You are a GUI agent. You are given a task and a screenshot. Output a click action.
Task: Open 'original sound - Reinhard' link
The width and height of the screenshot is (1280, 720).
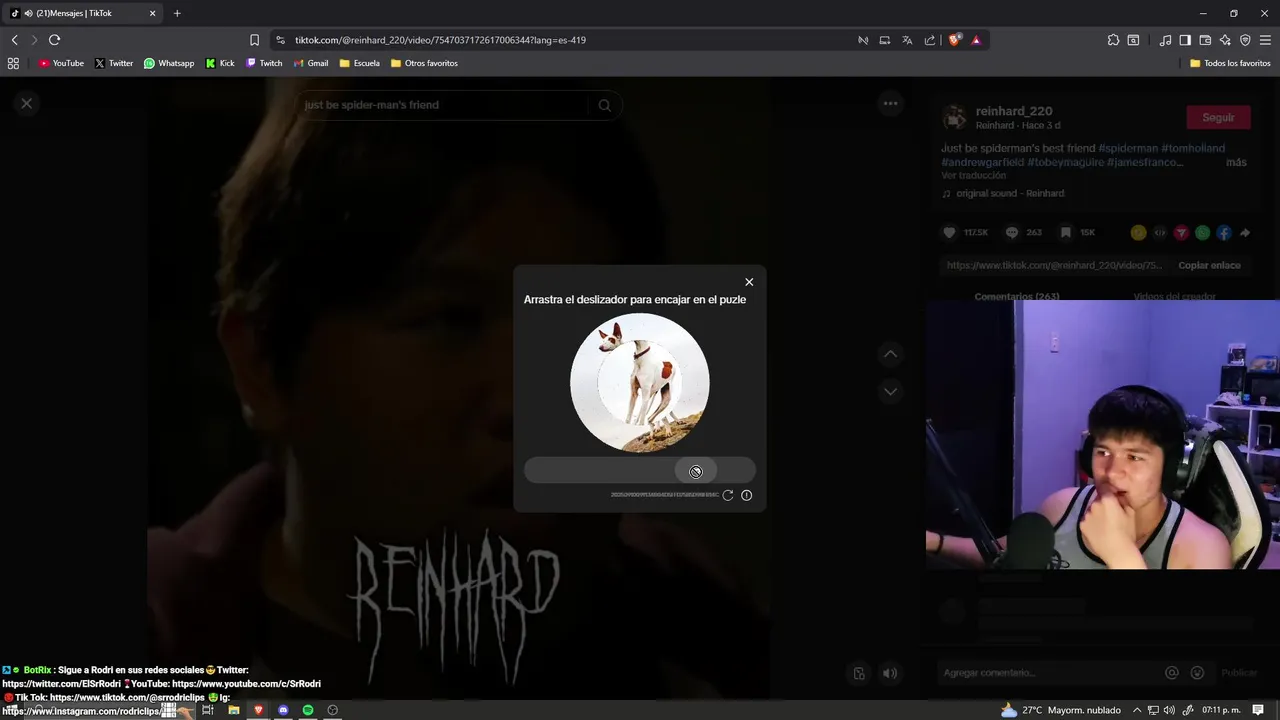1010,193
